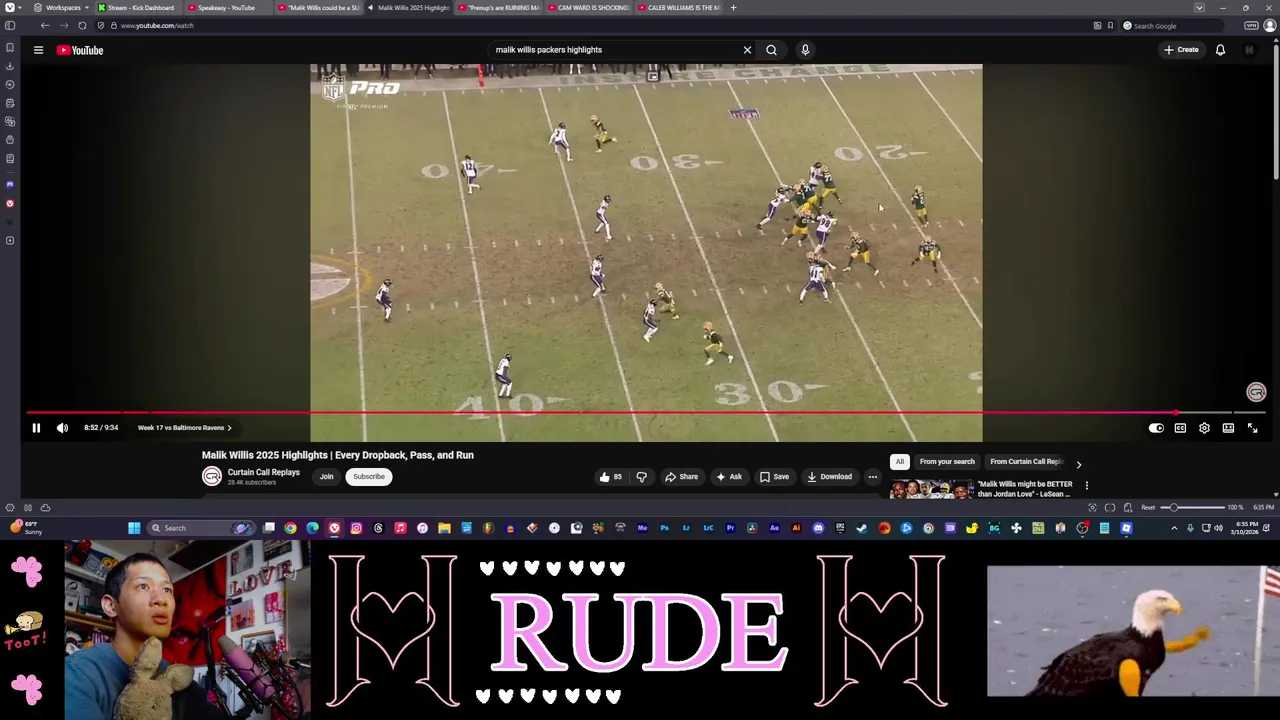
Task: Download the video
Action: coord(829,477)
